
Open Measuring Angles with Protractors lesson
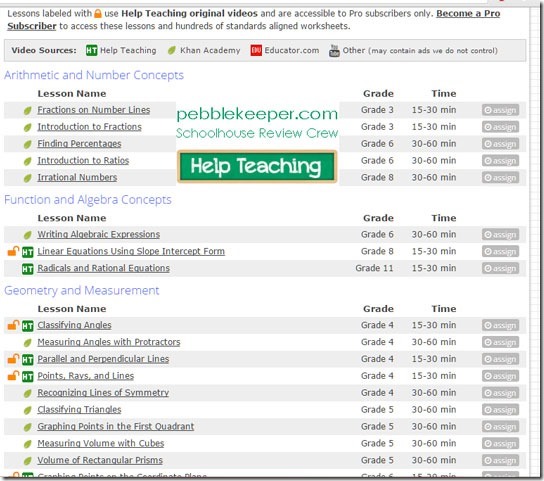(109, 342)
